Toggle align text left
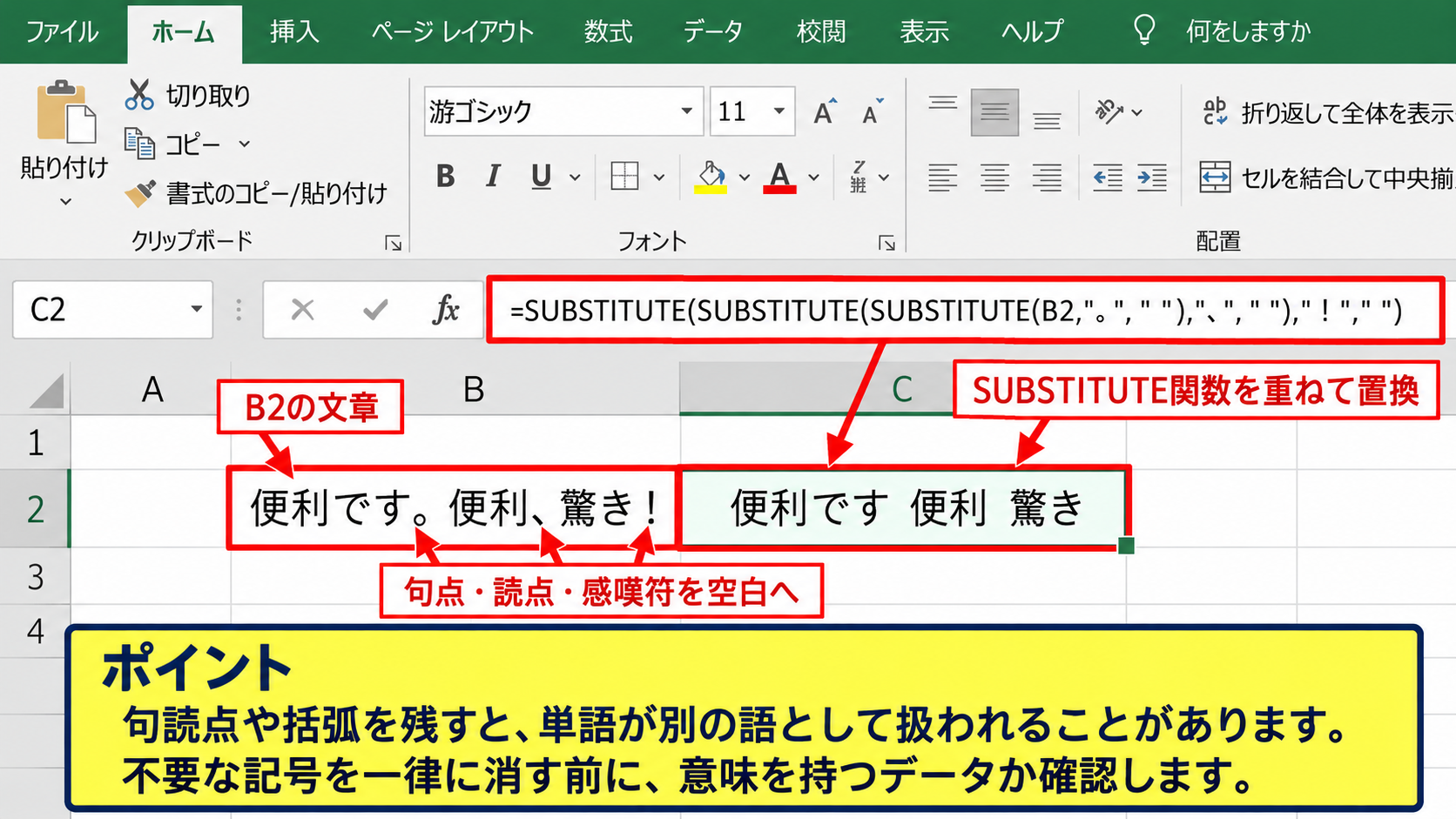This screenshot has height=819, width=1456. pos(942,178)
